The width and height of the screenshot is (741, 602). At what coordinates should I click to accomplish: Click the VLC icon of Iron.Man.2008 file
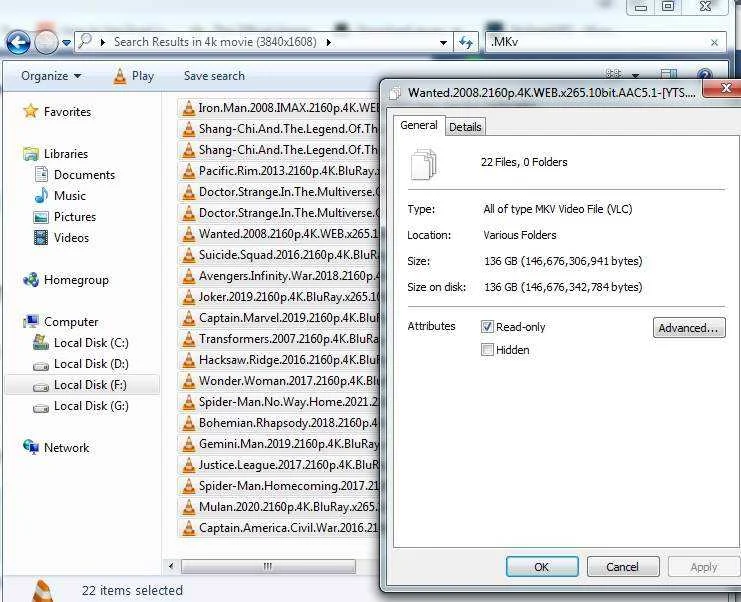[189, 108]
